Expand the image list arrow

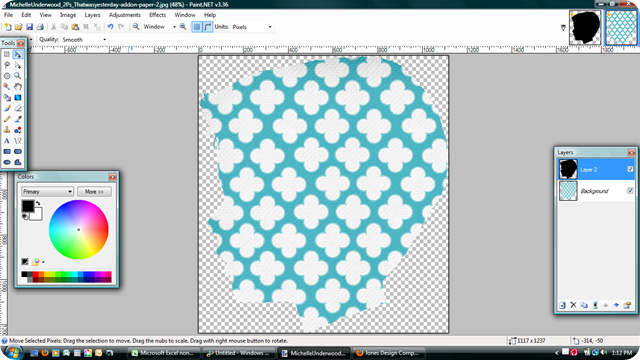[x=563, y=28]
